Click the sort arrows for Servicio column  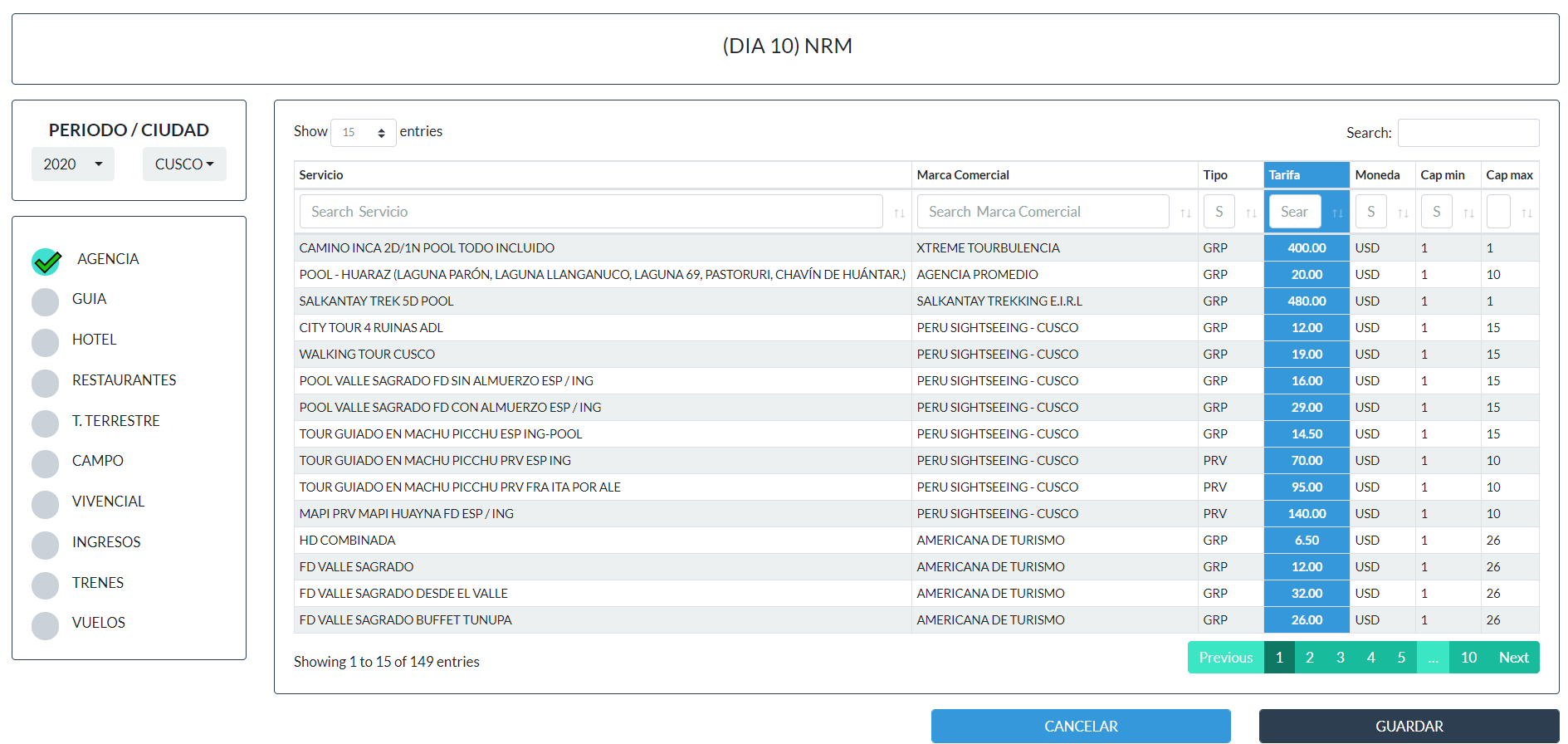(899, 213)
